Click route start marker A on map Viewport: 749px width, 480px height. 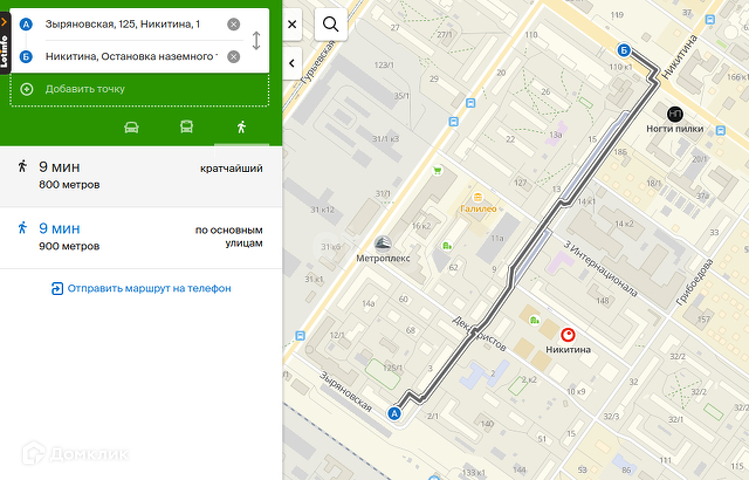(394, 413)
